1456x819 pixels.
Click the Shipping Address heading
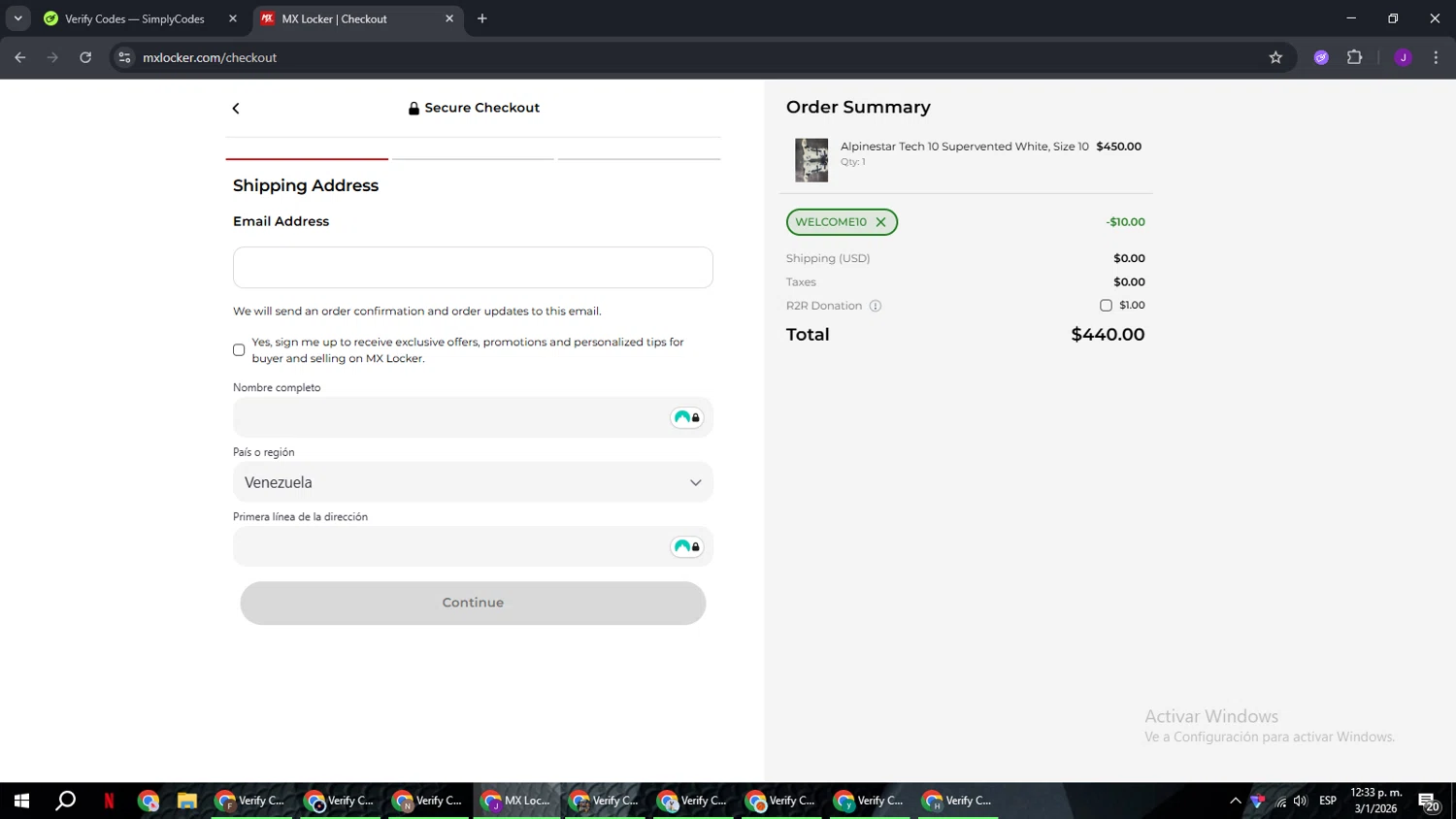[306, 185]
